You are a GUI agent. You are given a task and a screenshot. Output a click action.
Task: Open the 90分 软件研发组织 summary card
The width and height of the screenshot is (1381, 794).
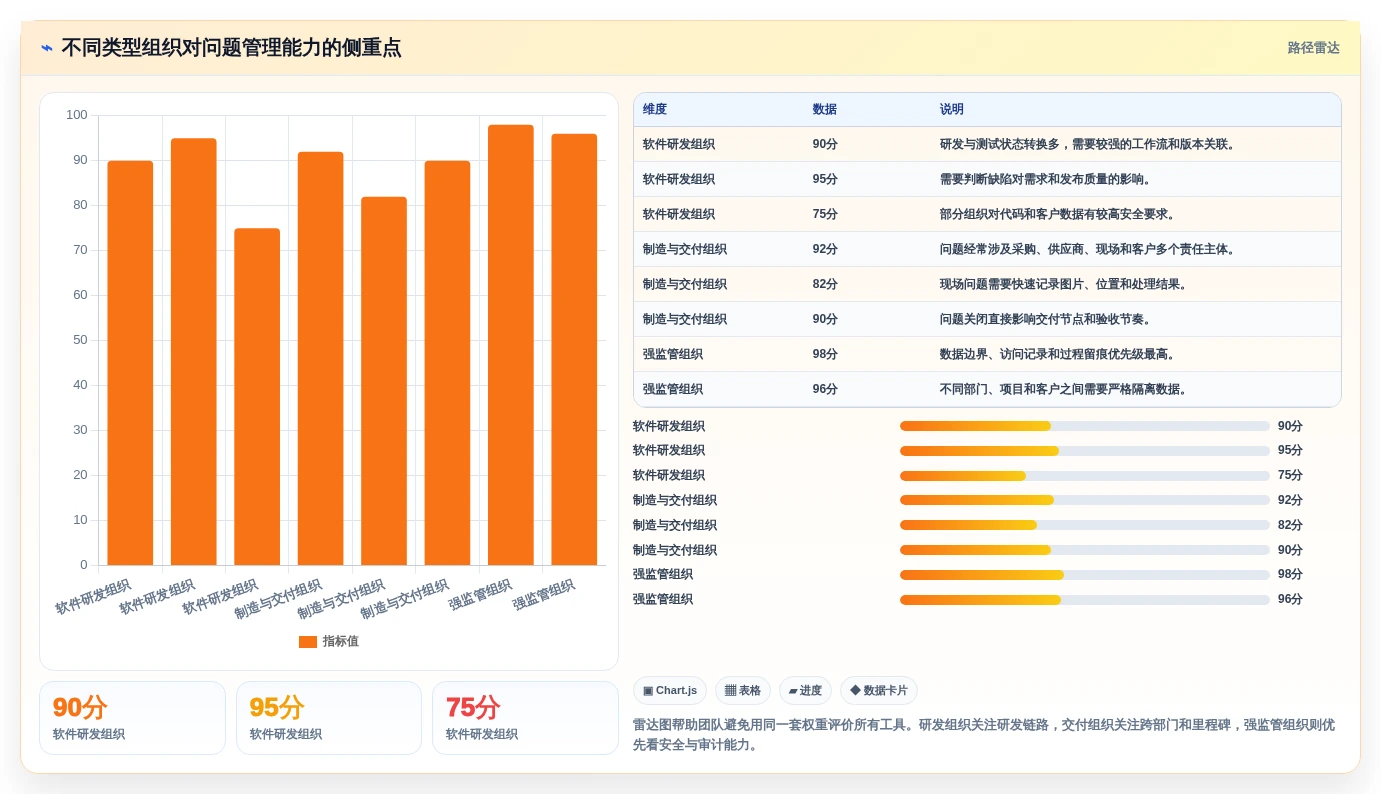pos(132,718)
